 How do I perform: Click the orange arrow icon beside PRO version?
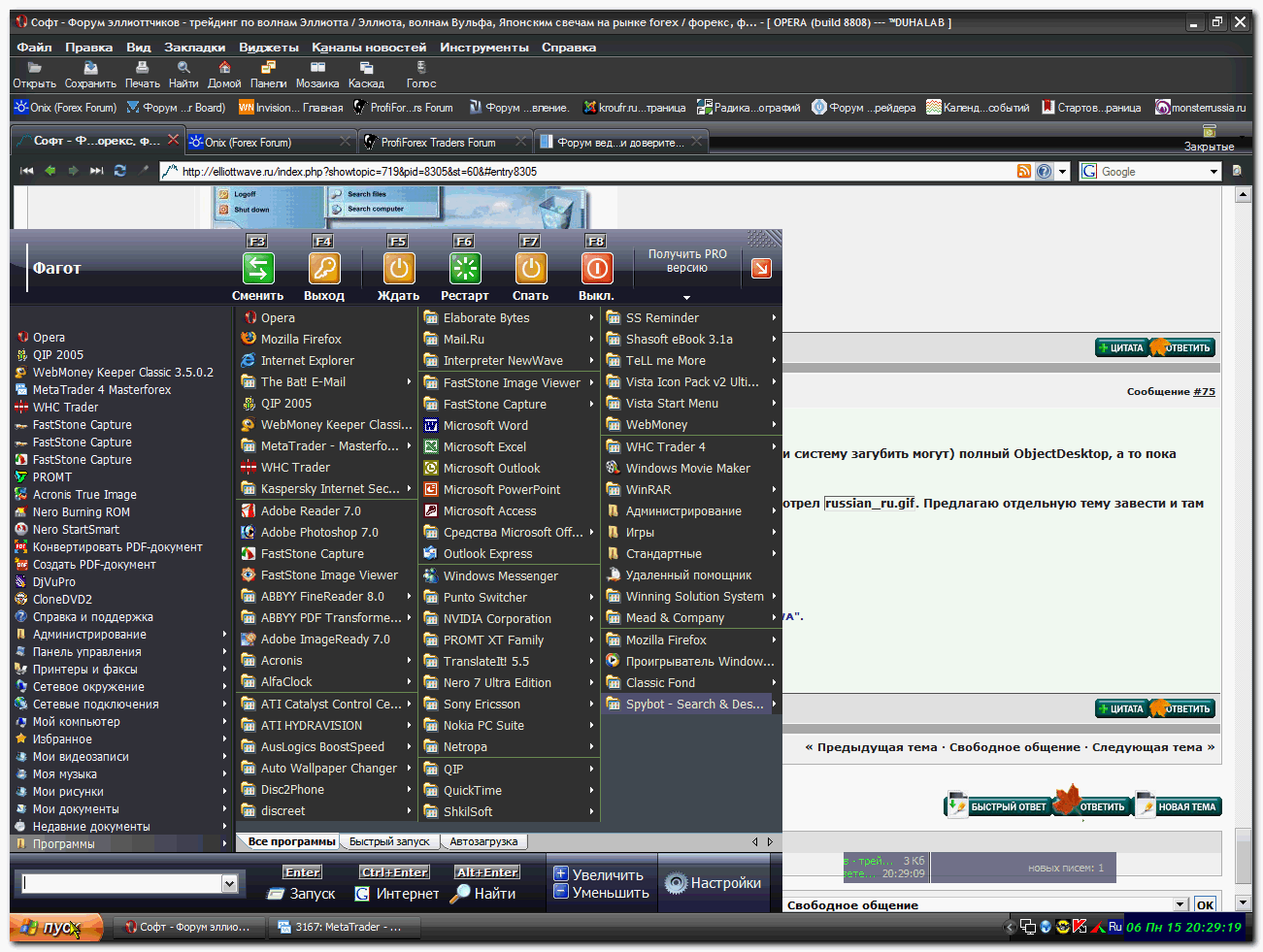(x=761, y=268)
